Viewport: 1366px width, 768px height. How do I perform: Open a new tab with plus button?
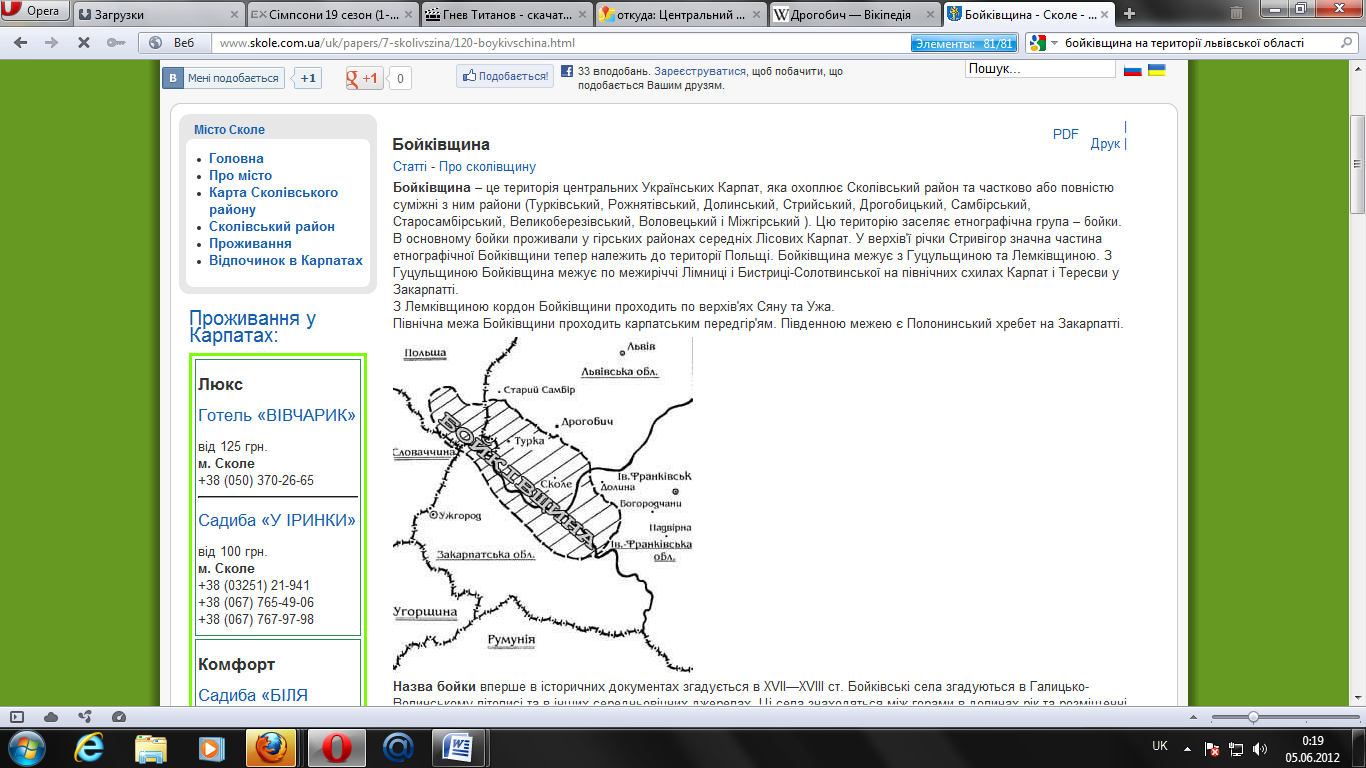click(1130, 14)
